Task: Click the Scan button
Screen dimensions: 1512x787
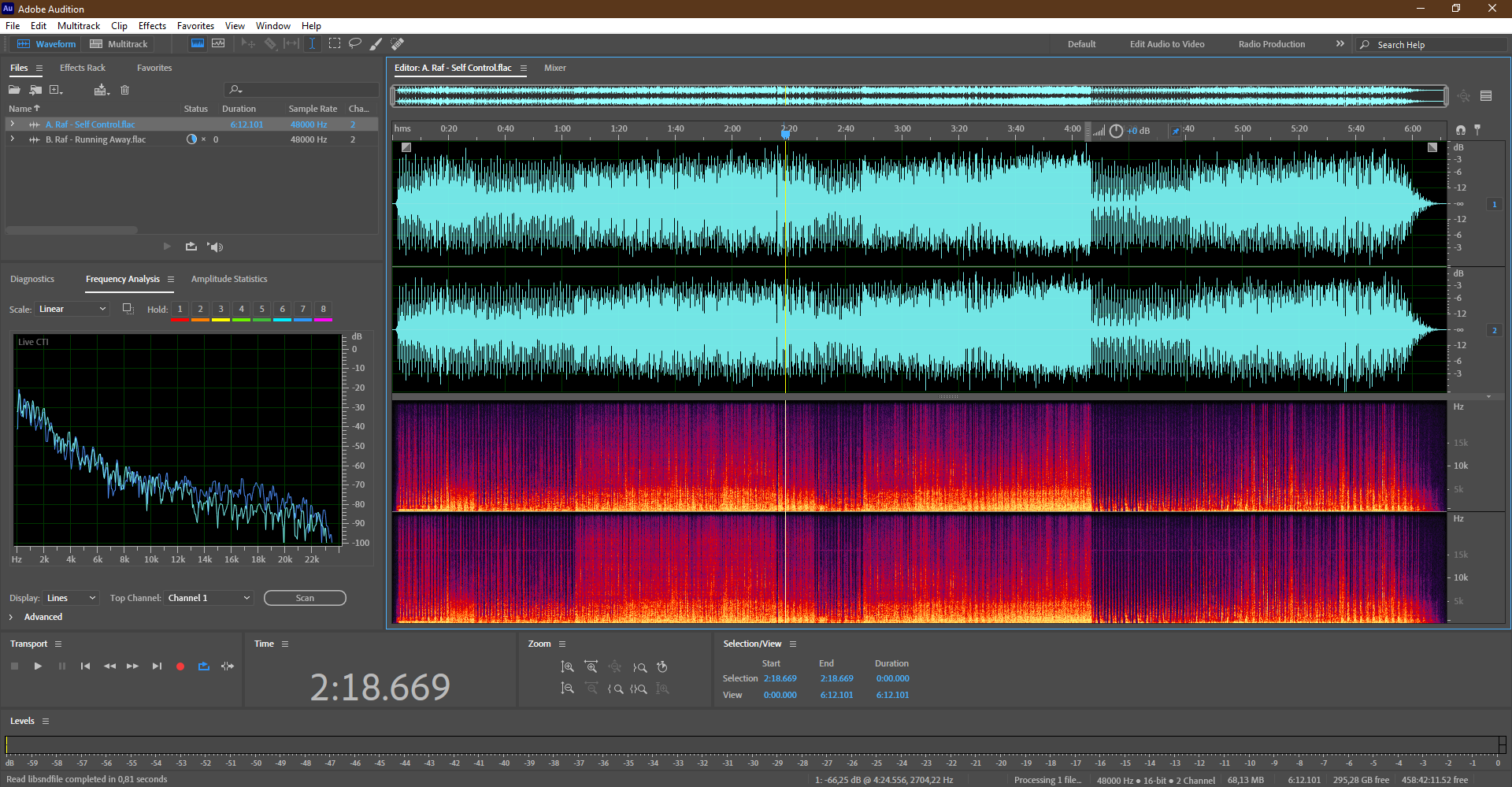Action: [x=305, y=598]
